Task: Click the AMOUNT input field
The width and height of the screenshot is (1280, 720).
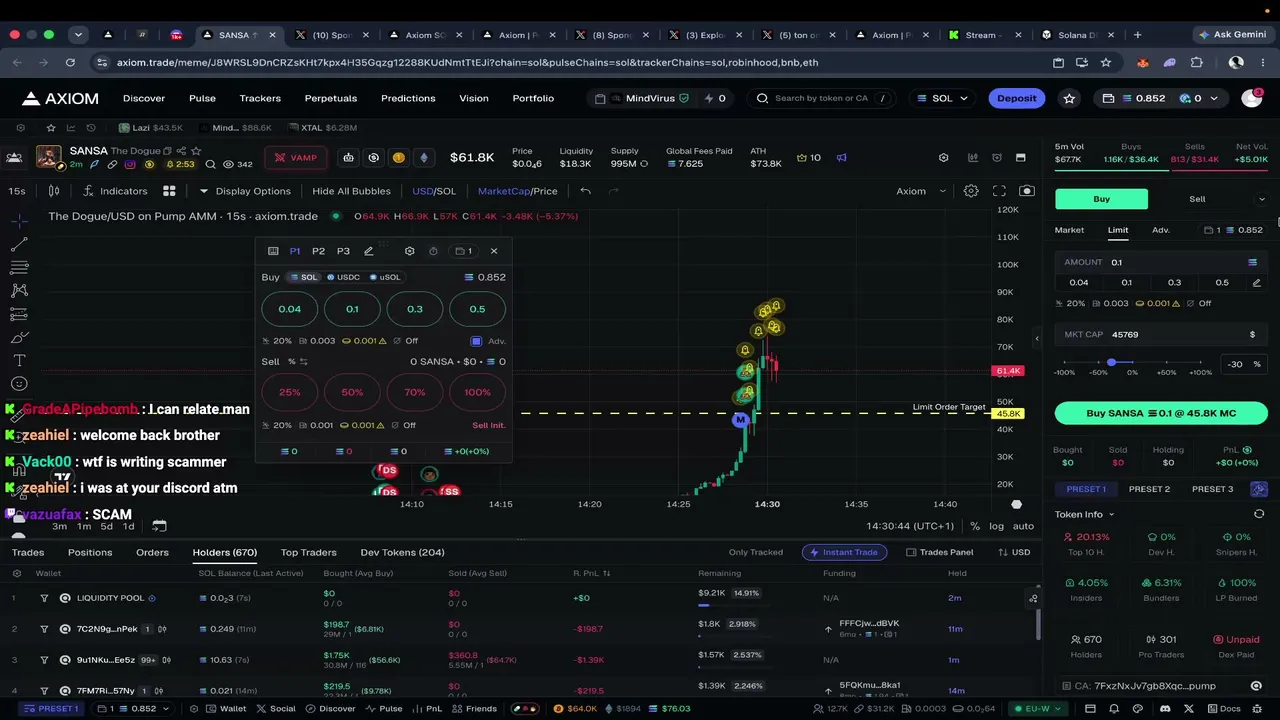Action: [1161, 262]
